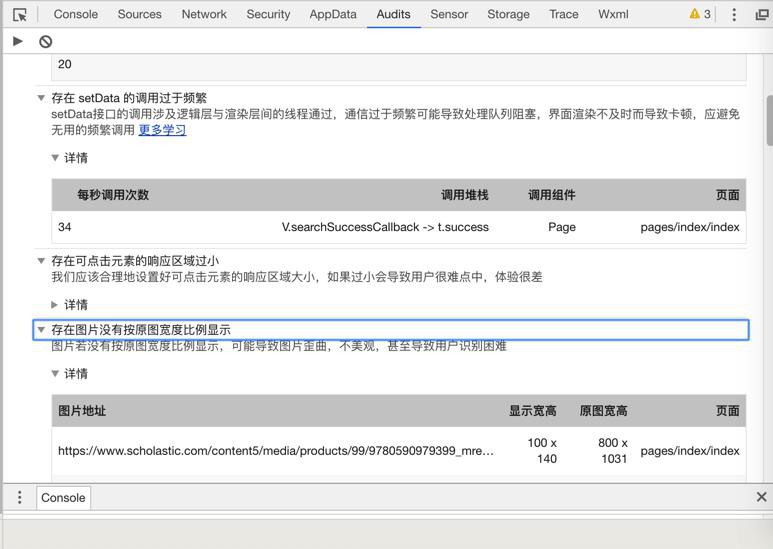Open the drawer three-dot menu beside Console
Screen dimensions: 773x549
coord(20,497)
